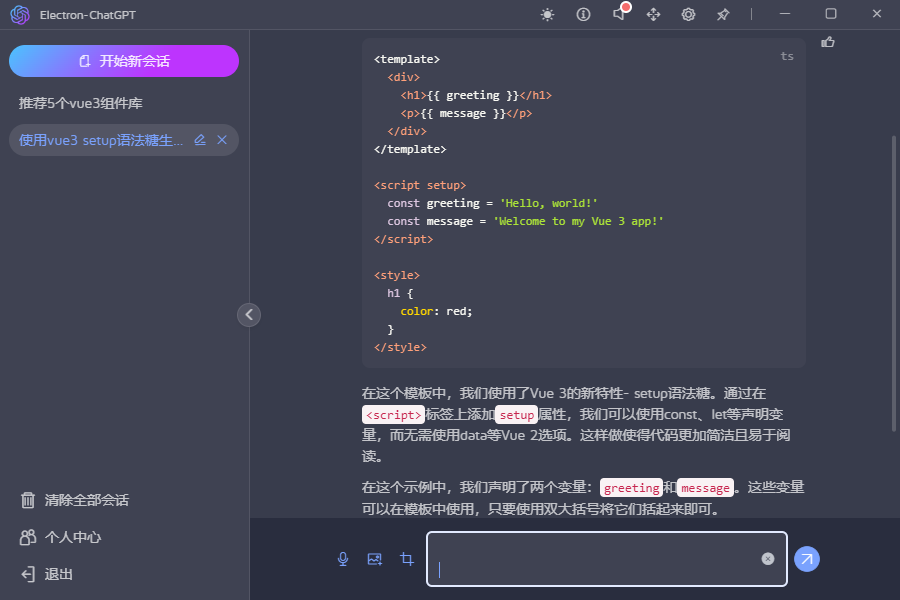Focus the message input box
900x600 pixels.
(607, 559)
